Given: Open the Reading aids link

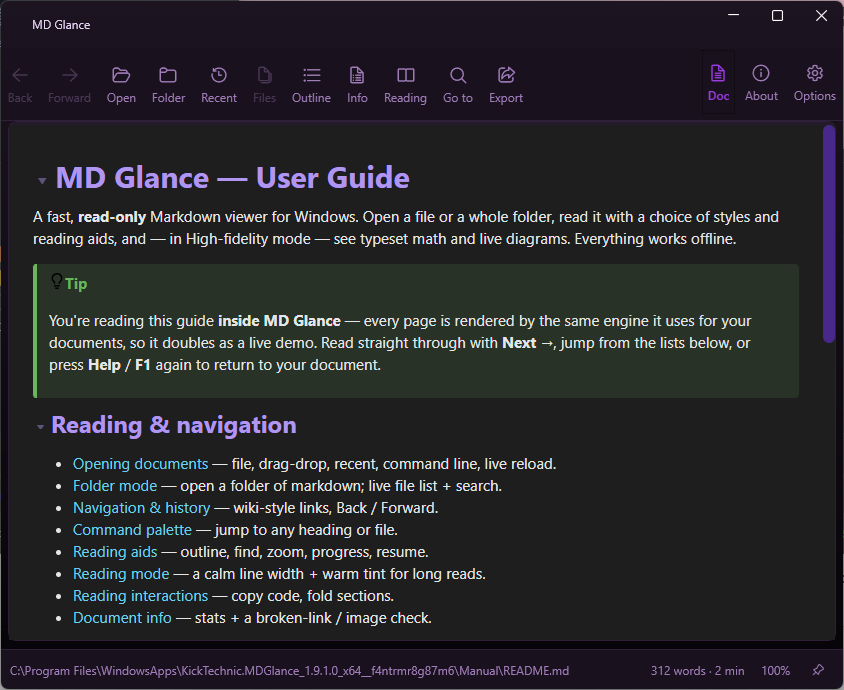Looking at the screenshot, I should [115, 552].
